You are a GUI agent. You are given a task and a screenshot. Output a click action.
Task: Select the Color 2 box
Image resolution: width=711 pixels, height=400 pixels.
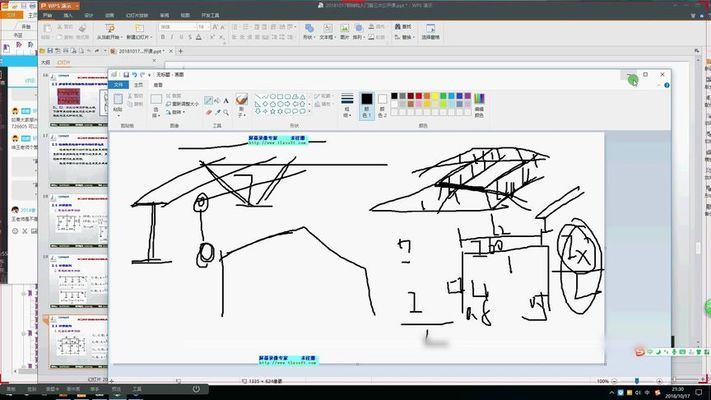coord(380,103)
